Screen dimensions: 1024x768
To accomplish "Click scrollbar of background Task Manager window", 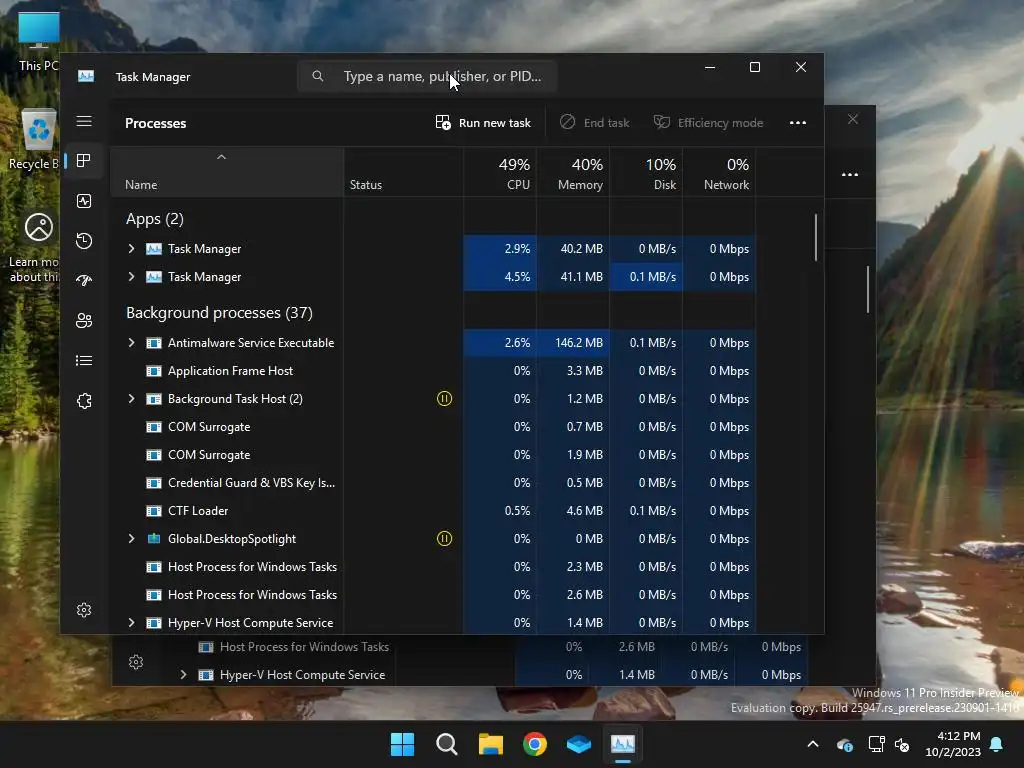I will (868, 289).
